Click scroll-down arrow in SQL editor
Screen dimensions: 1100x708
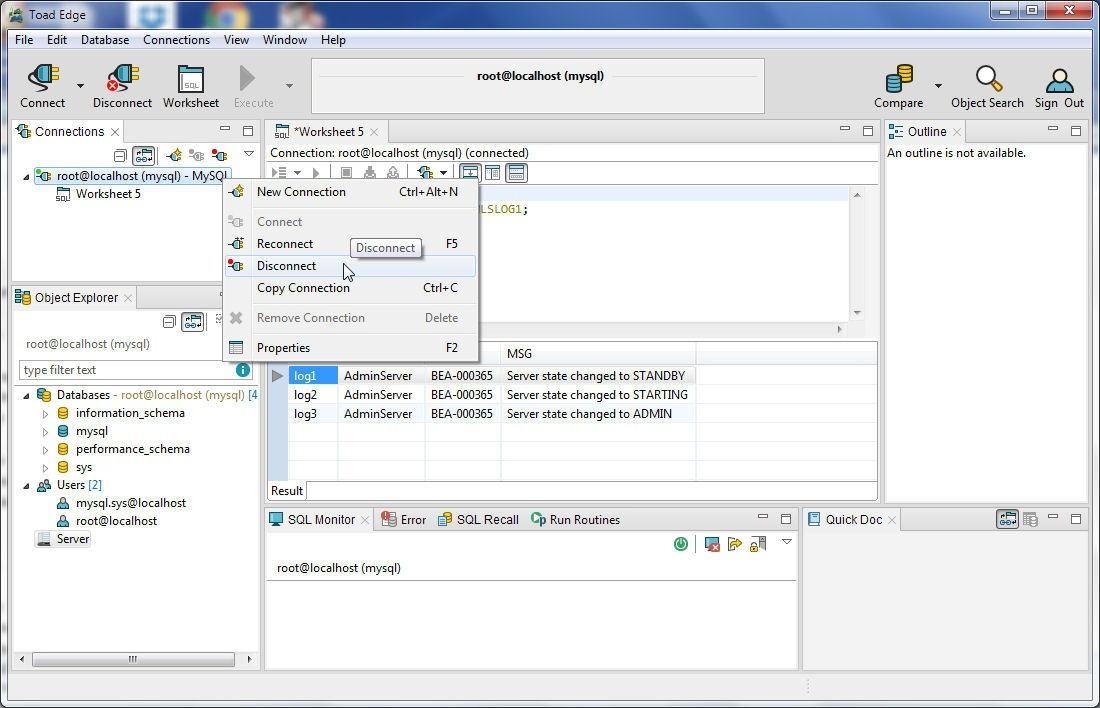(857, 313)
